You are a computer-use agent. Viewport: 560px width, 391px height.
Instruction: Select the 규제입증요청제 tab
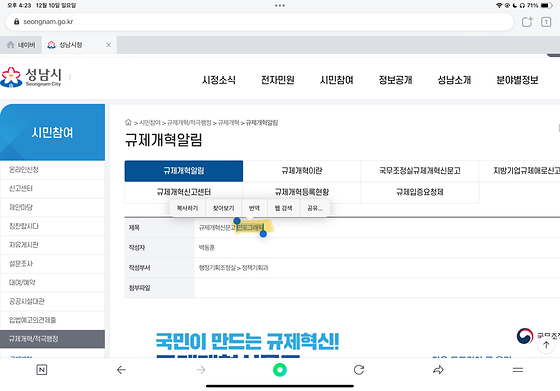pyautogui.click(x=420, y=192)
